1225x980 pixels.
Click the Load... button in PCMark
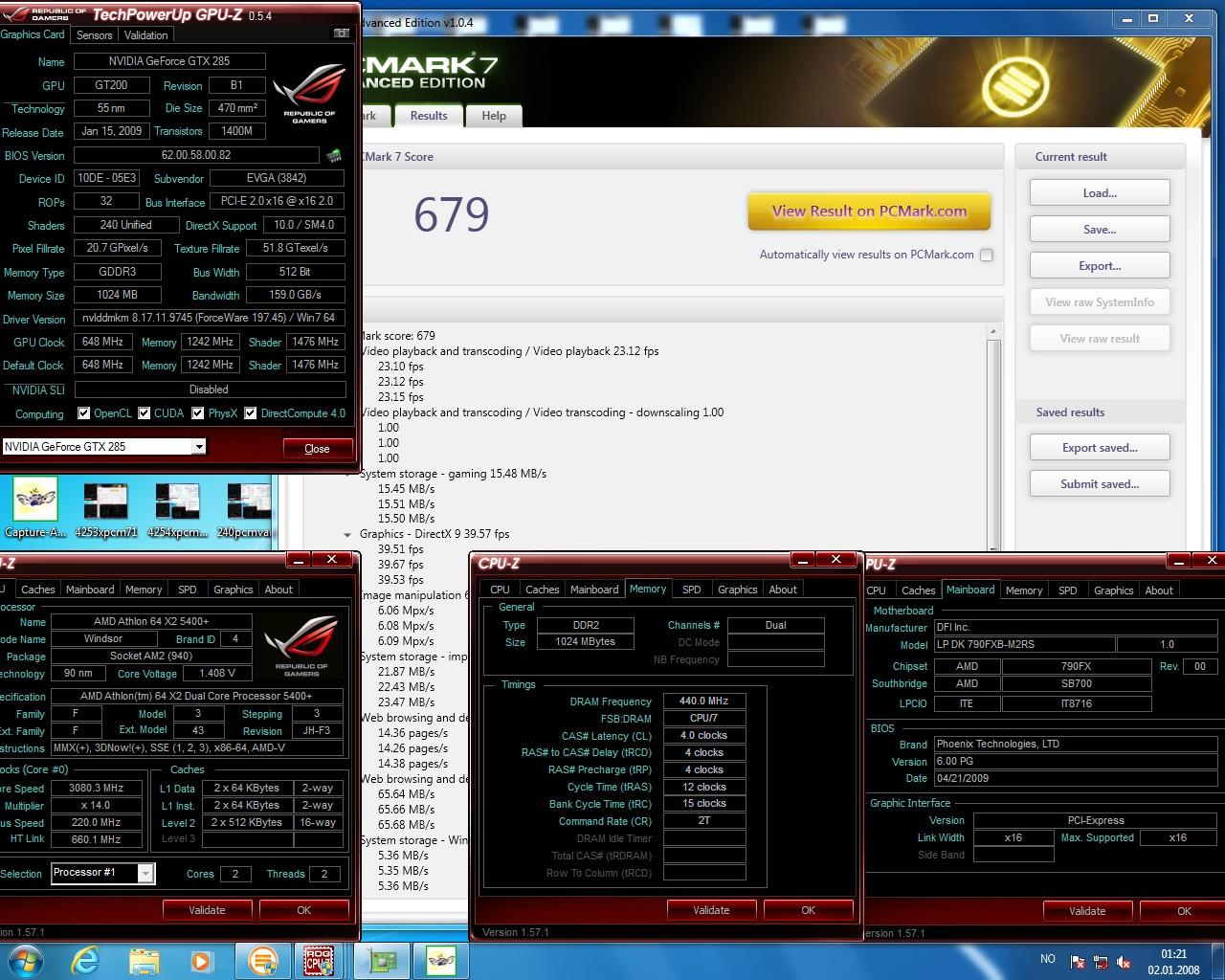(1100, 192)
